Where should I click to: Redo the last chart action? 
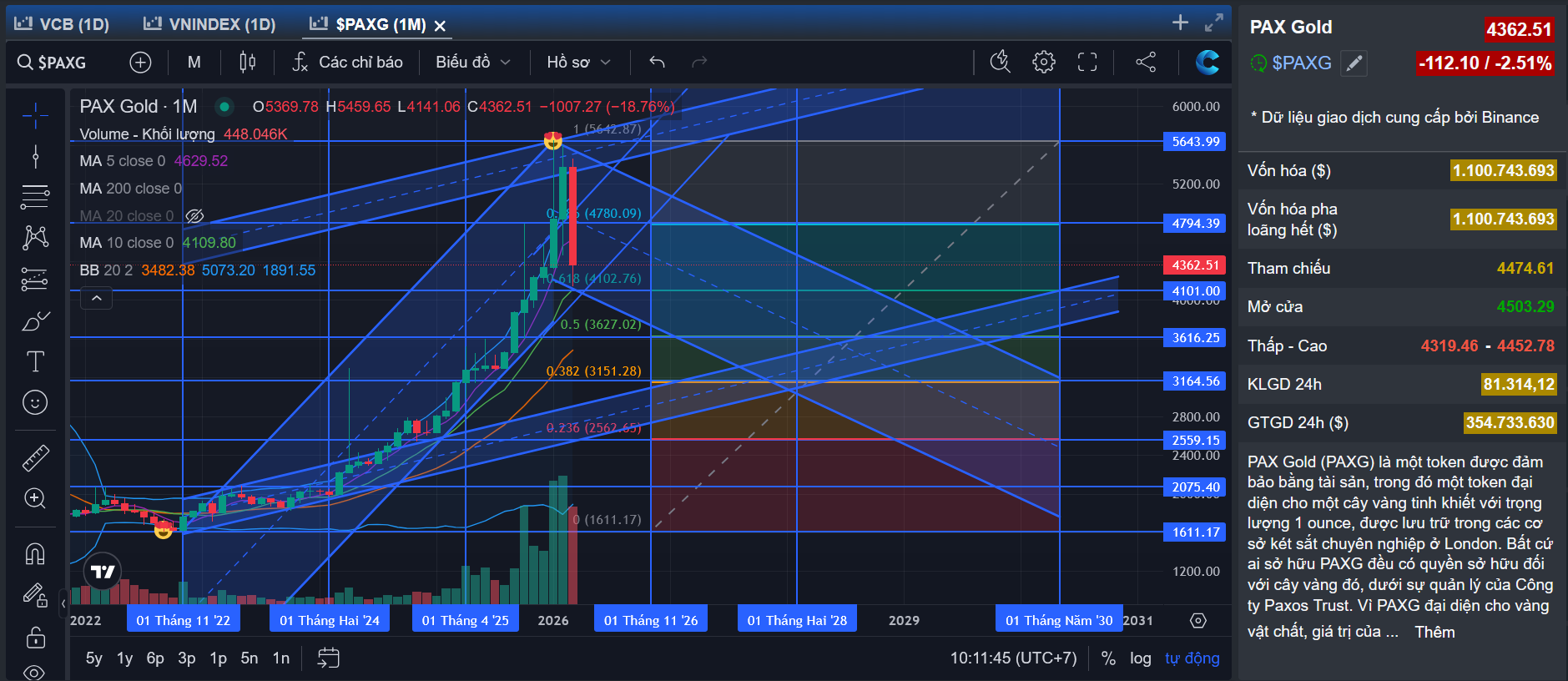coord(699,62)
